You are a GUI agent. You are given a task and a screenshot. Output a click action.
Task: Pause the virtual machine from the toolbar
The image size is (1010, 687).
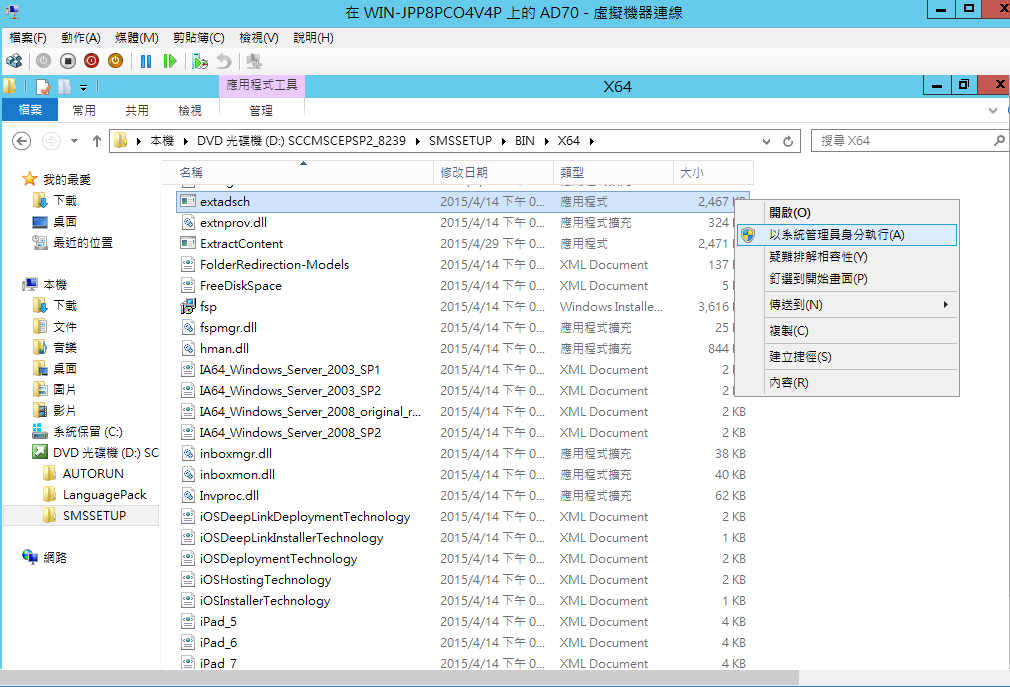click(x=146, y=61)
